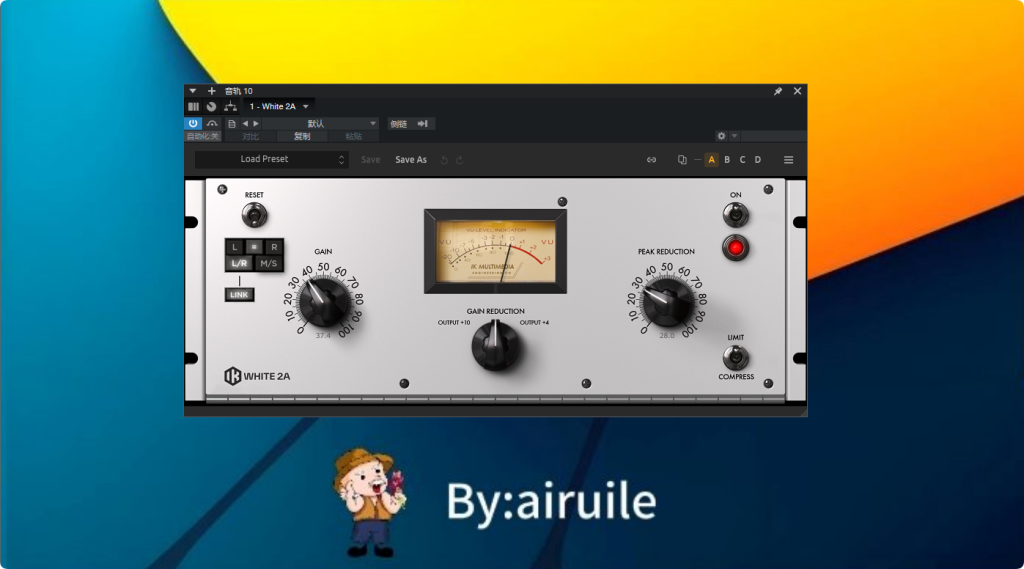Viewport: 1024px width, 569px height.
Task: Go to previous preset with left arrow
Action: 246,123
